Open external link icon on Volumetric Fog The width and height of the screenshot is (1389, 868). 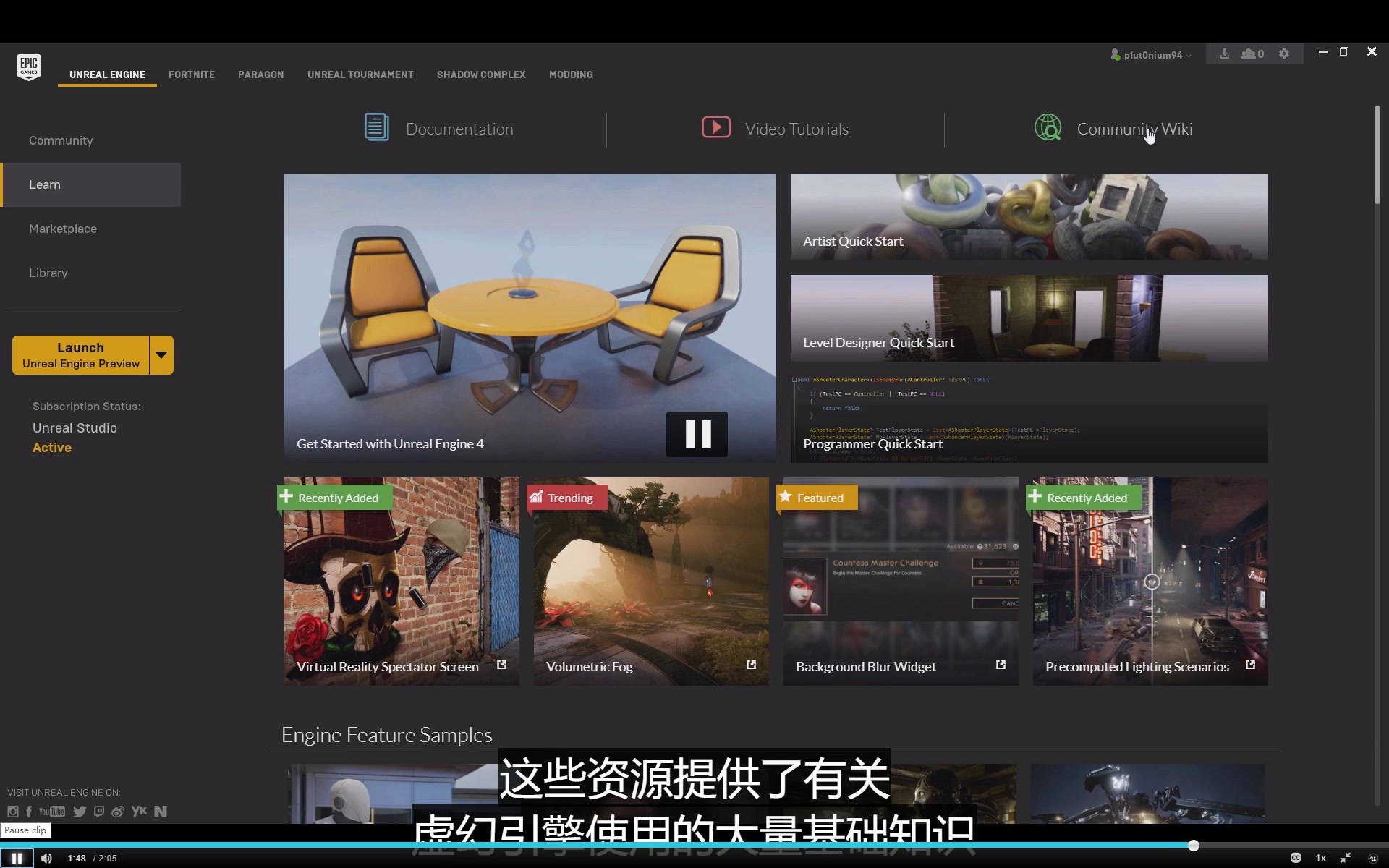tap(751, 665)
